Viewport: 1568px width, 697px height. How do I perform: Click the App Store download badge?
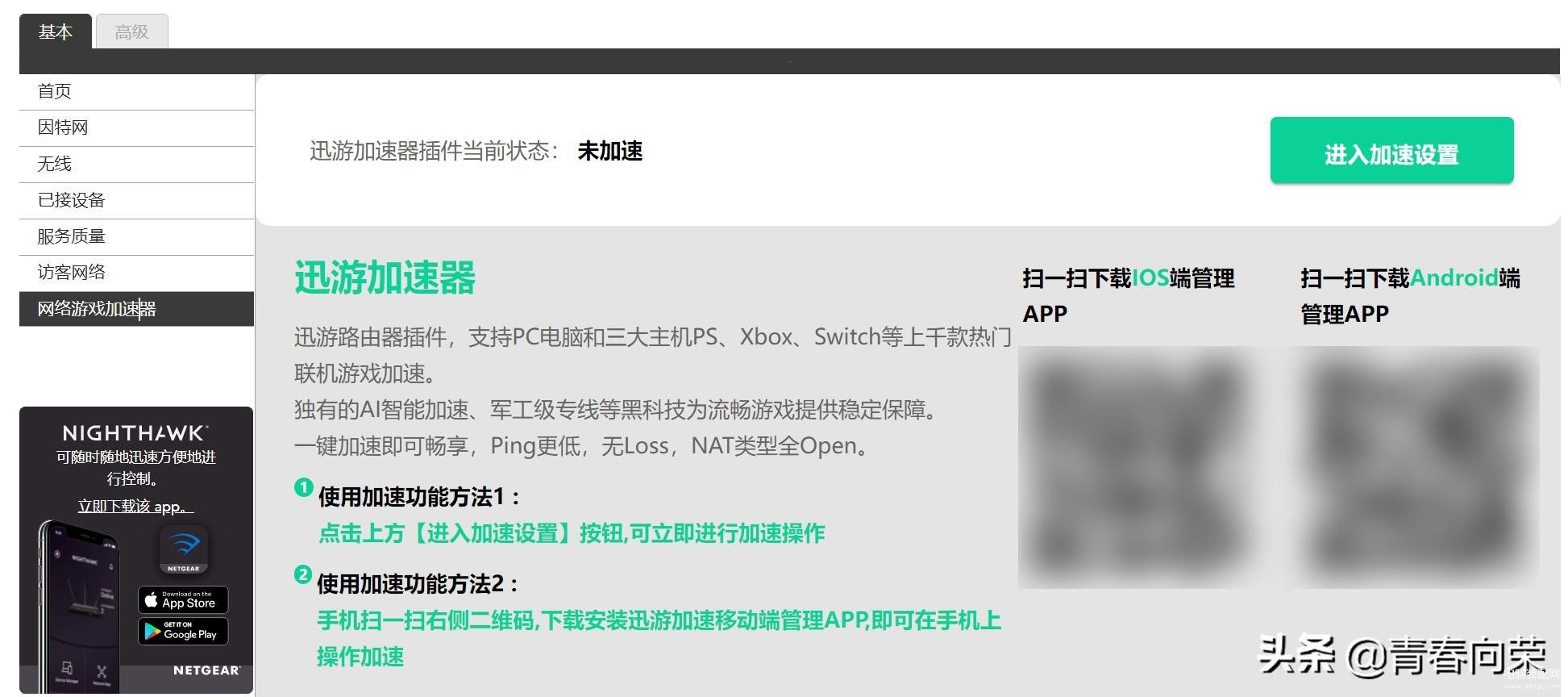pos(183,600)
